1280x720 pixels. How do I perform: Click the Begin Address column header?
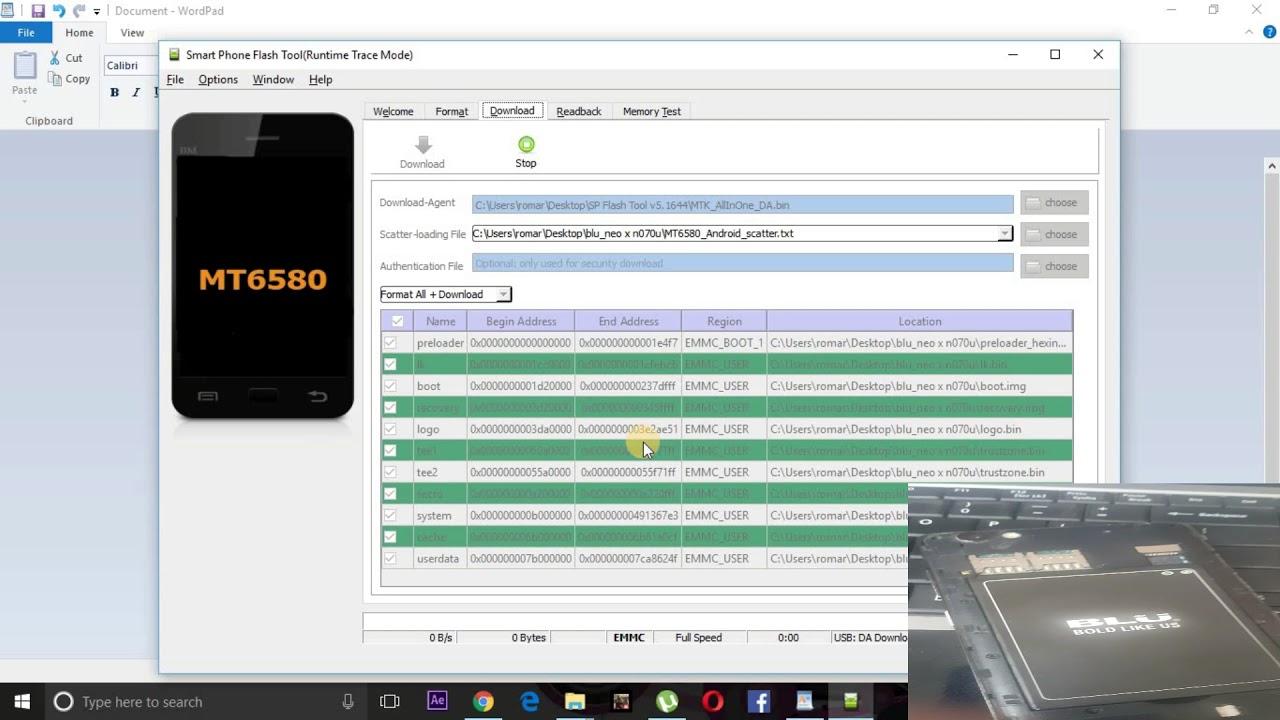521,321
